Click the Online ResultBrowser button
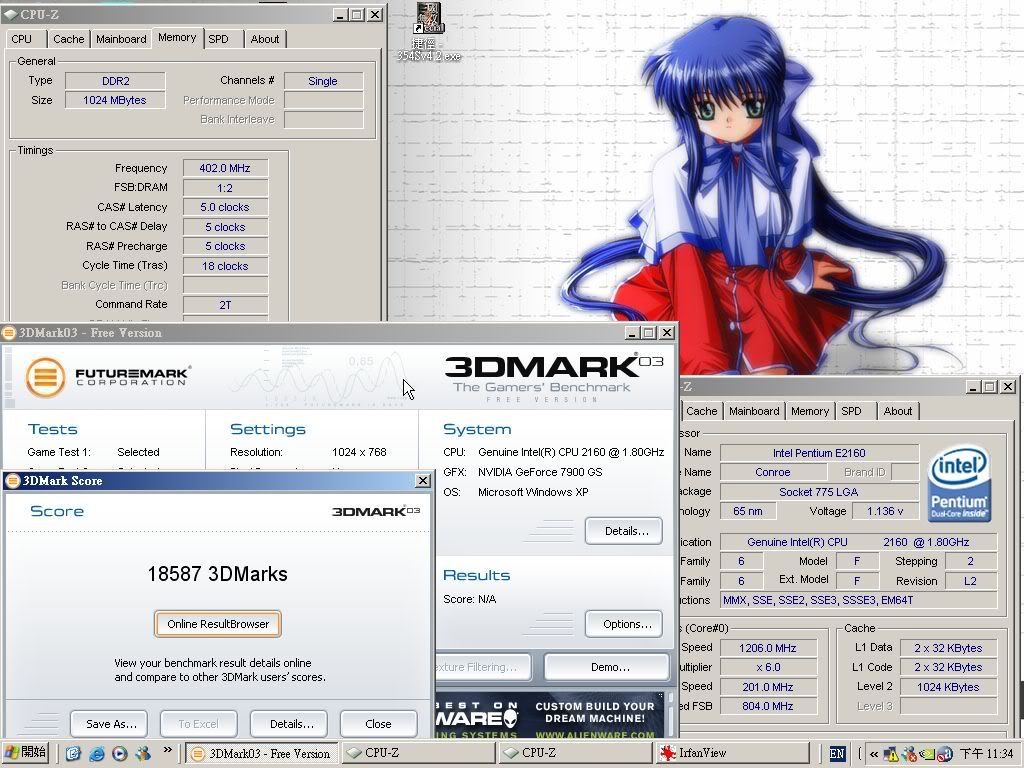Viewport: 1024px width, 768px height. click(x=218, y=624)
